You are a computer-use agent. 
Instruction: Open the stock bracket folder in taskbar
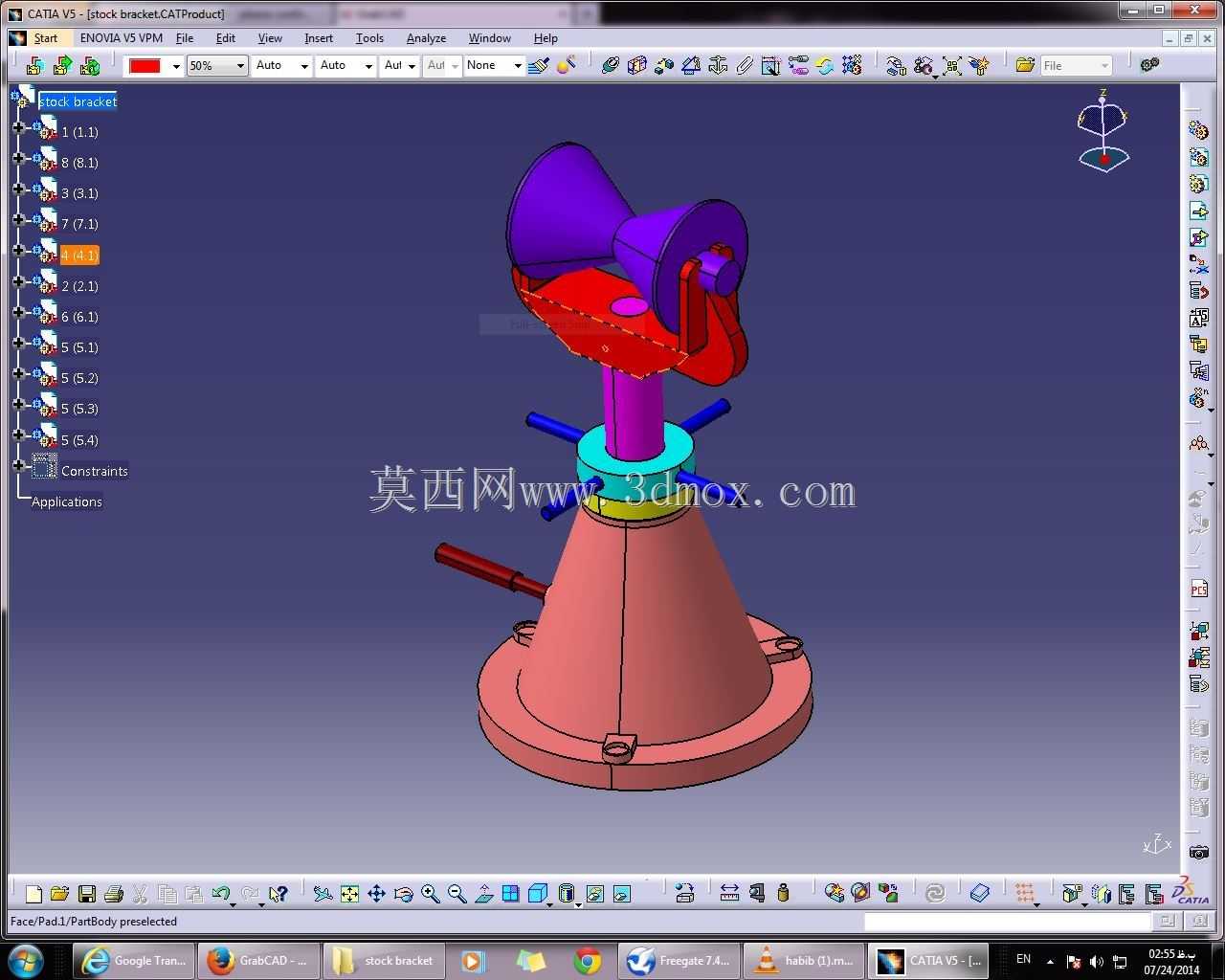click(x=383, y=960)
